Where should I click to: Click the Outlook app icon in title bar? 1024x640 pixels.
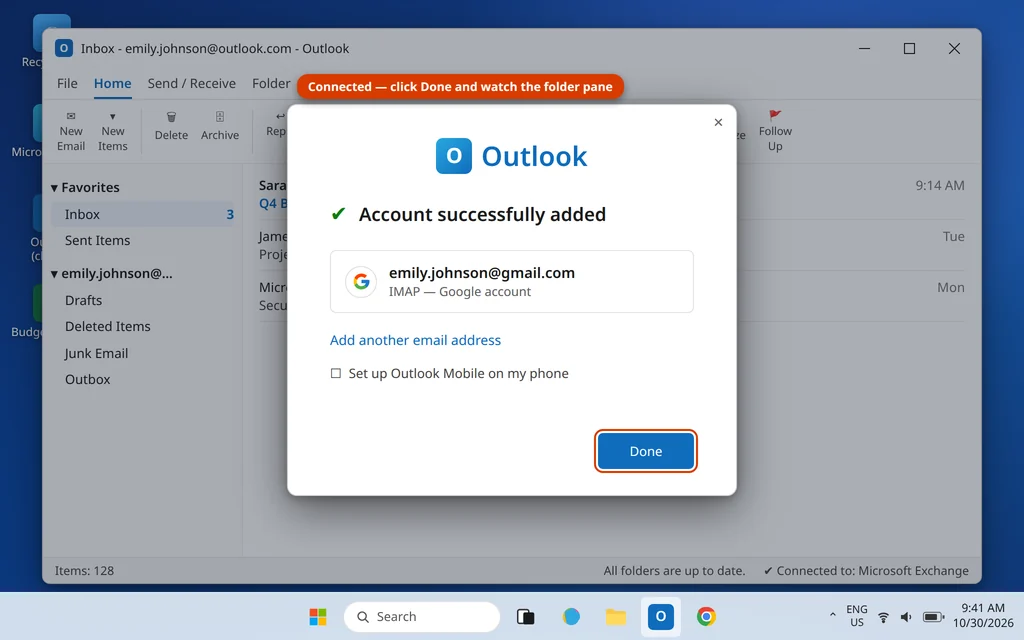63,48
